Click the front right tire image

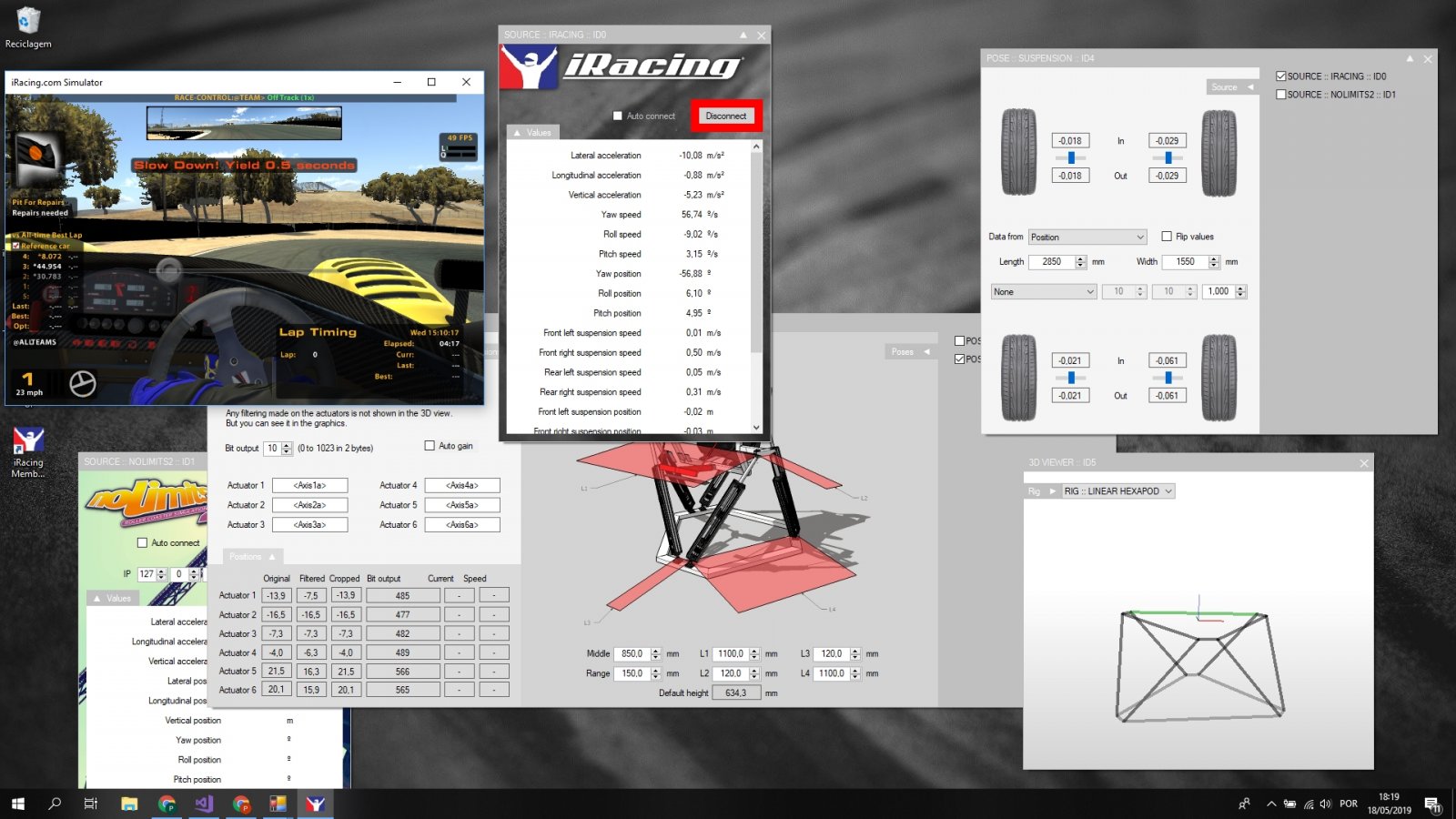tap(1218, 152)
